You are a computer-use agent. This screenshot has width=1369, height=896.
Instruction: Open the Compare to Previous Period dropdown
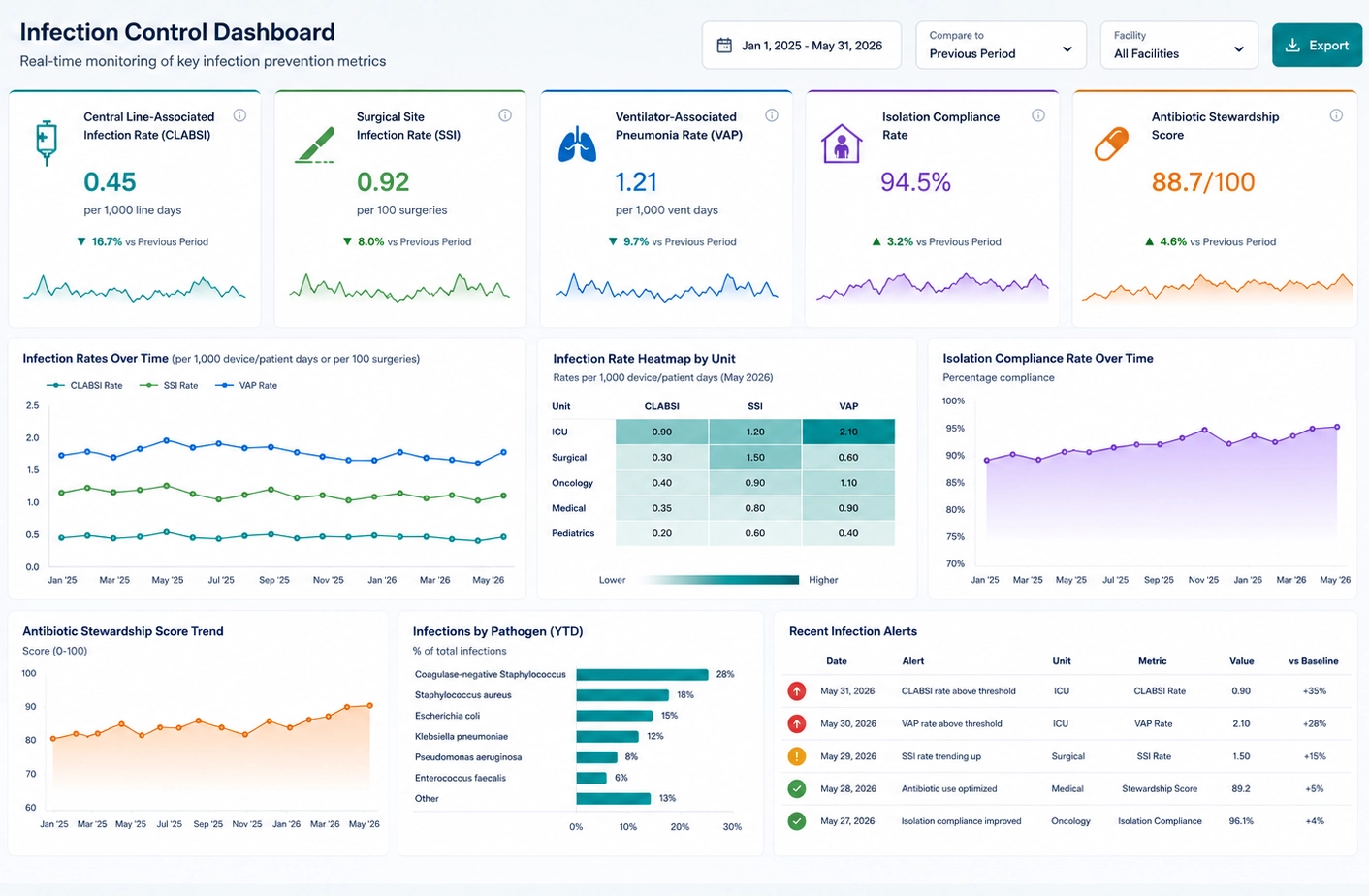tap(1001, 46)
